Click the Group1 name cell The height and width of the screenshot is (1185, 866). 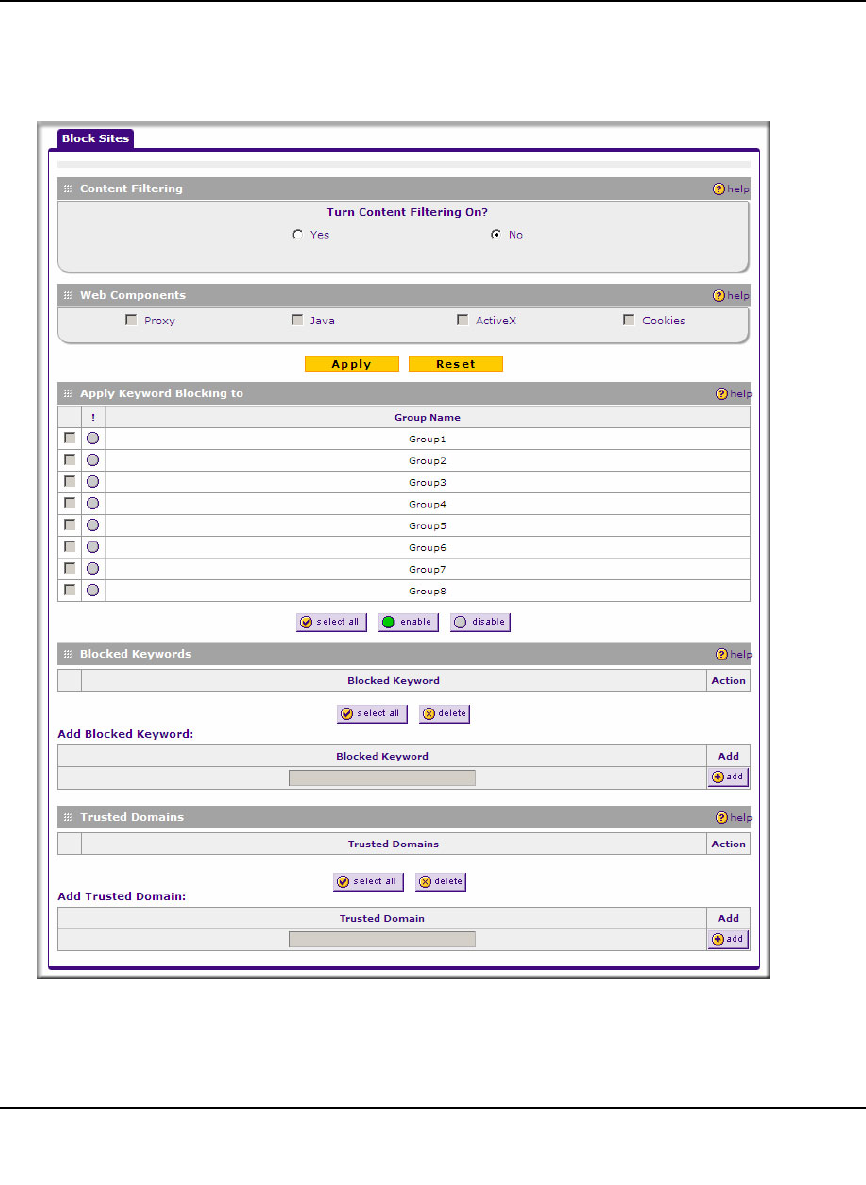tap(428, 439)
